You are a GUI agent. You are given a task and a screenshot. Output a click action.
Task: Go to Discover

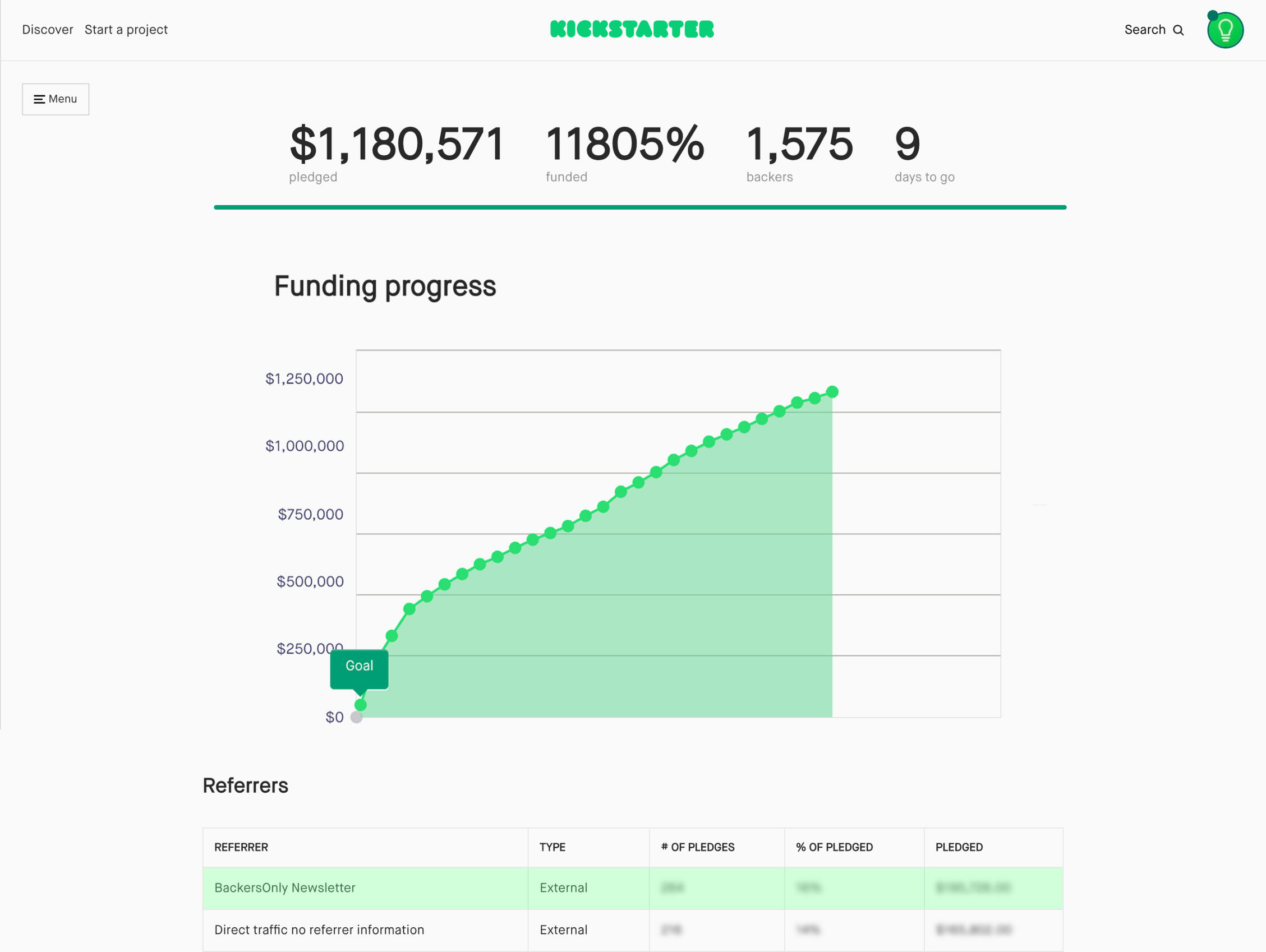(48, 30)
